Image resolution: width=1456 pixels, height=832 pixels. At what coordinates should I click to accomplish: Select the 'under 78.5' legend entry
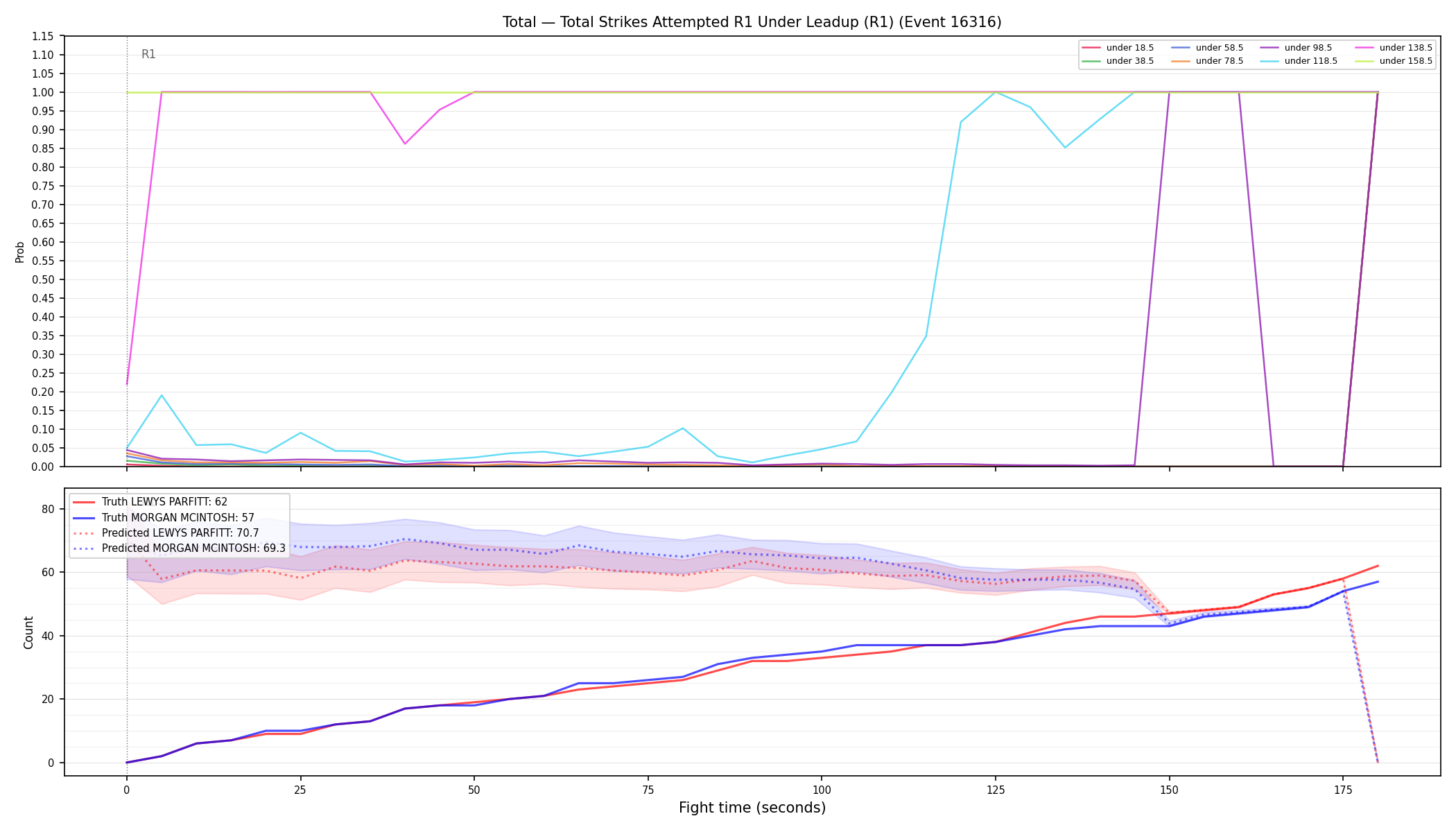click(x=1207, y=61)
